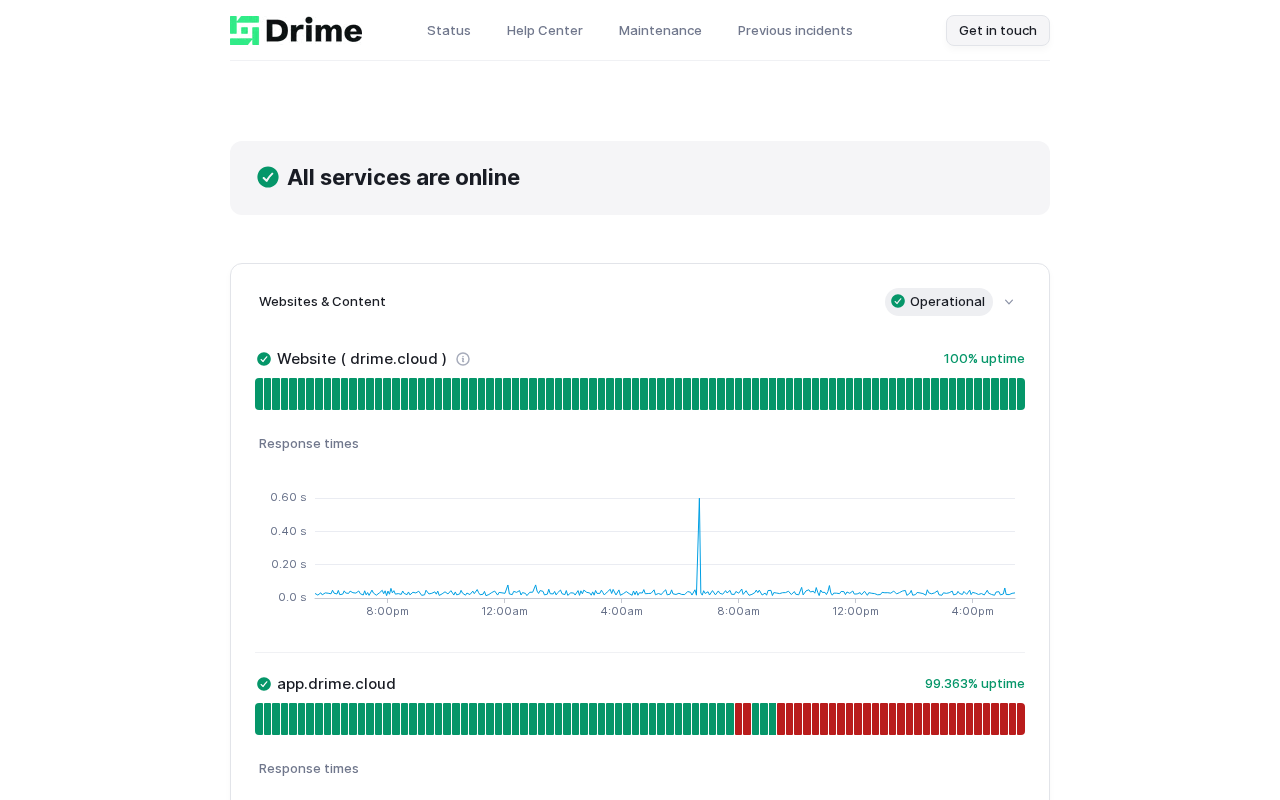The width and height of the screenshot is (1280, 800).
Task: Go to the Maintenance page
Action: tap(660, 30)
